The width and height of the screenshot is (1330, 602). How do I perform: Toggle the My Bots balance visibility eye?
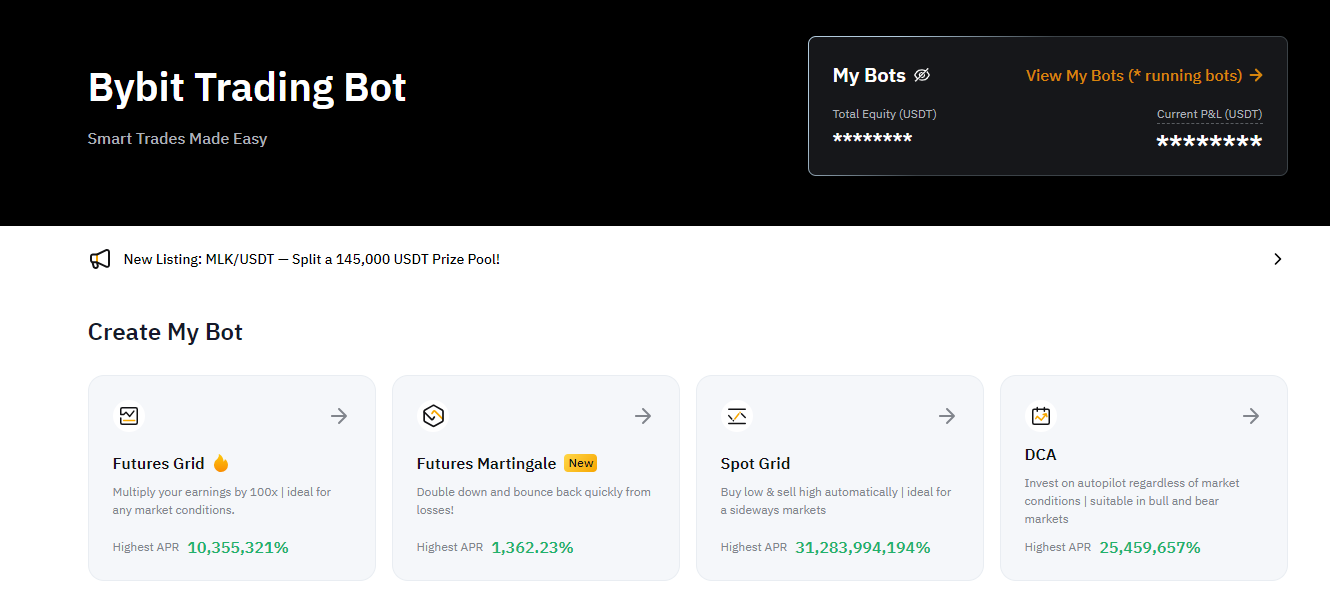pos(922,75)
